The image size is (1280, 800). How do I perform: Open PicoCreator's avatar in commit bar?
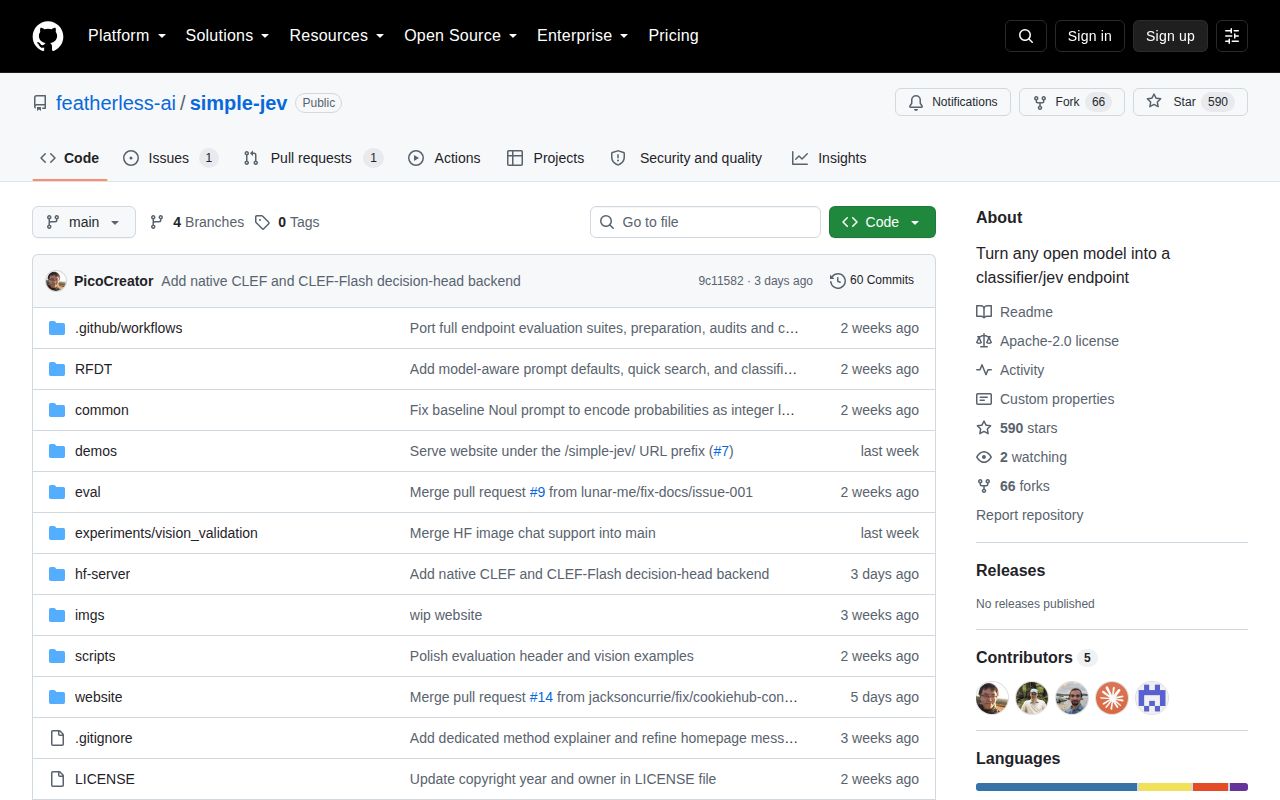tap(56, 281)
